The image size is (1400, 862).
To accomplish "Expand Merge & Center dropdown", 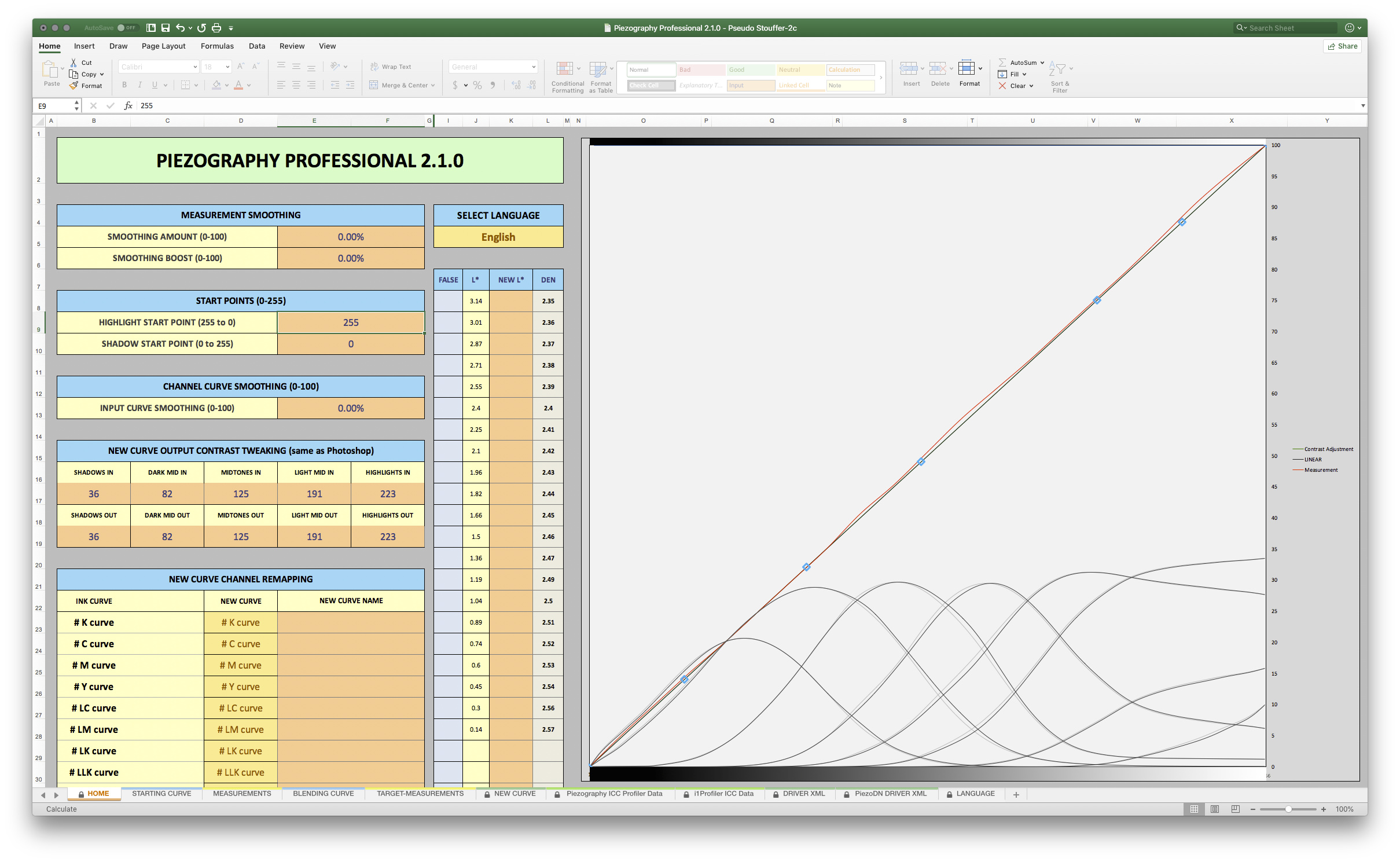I will coord(433,85).
